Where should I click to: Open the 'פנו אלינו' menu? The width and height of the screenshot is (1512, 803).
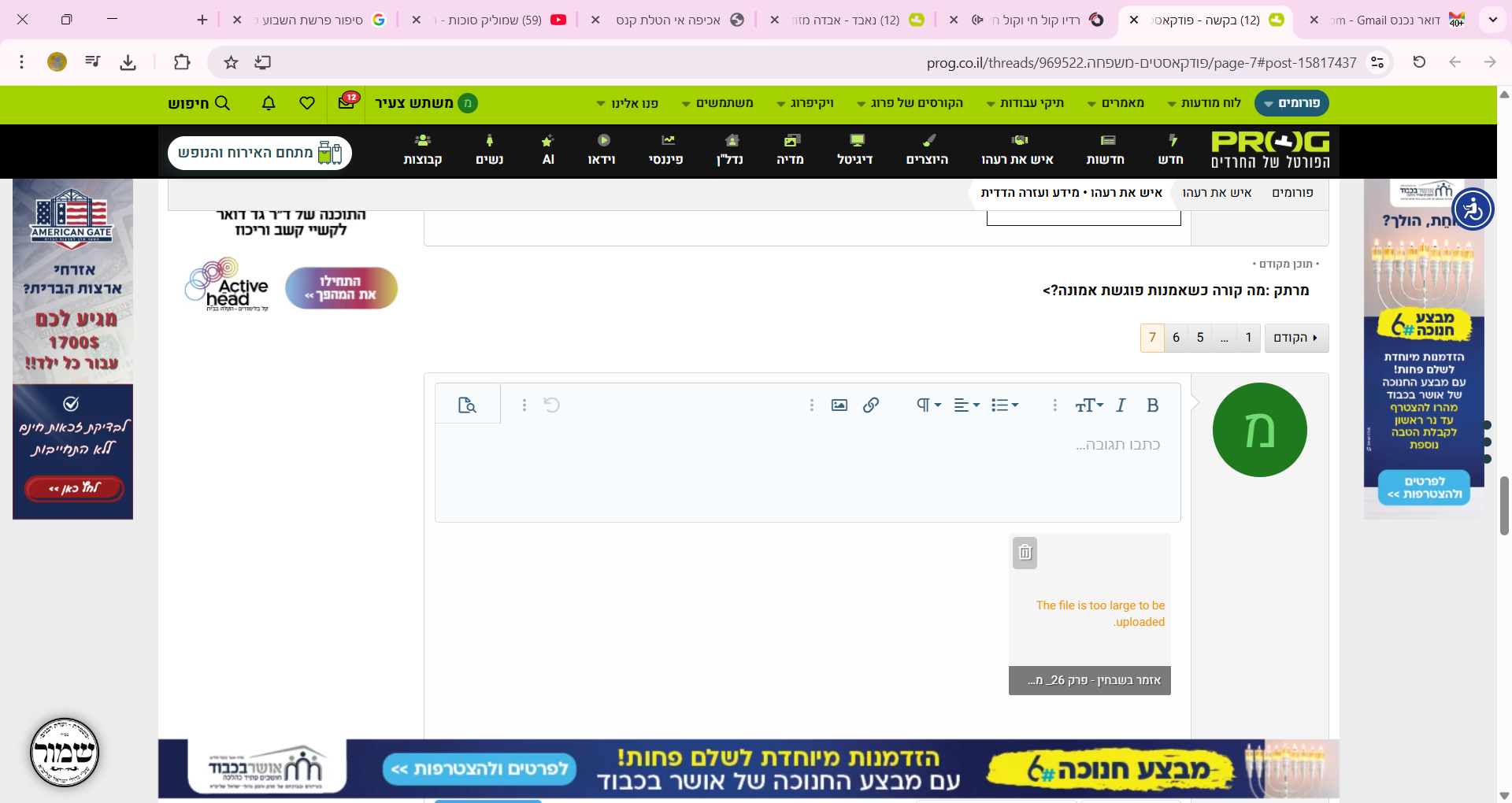click(x=628, y=103)
